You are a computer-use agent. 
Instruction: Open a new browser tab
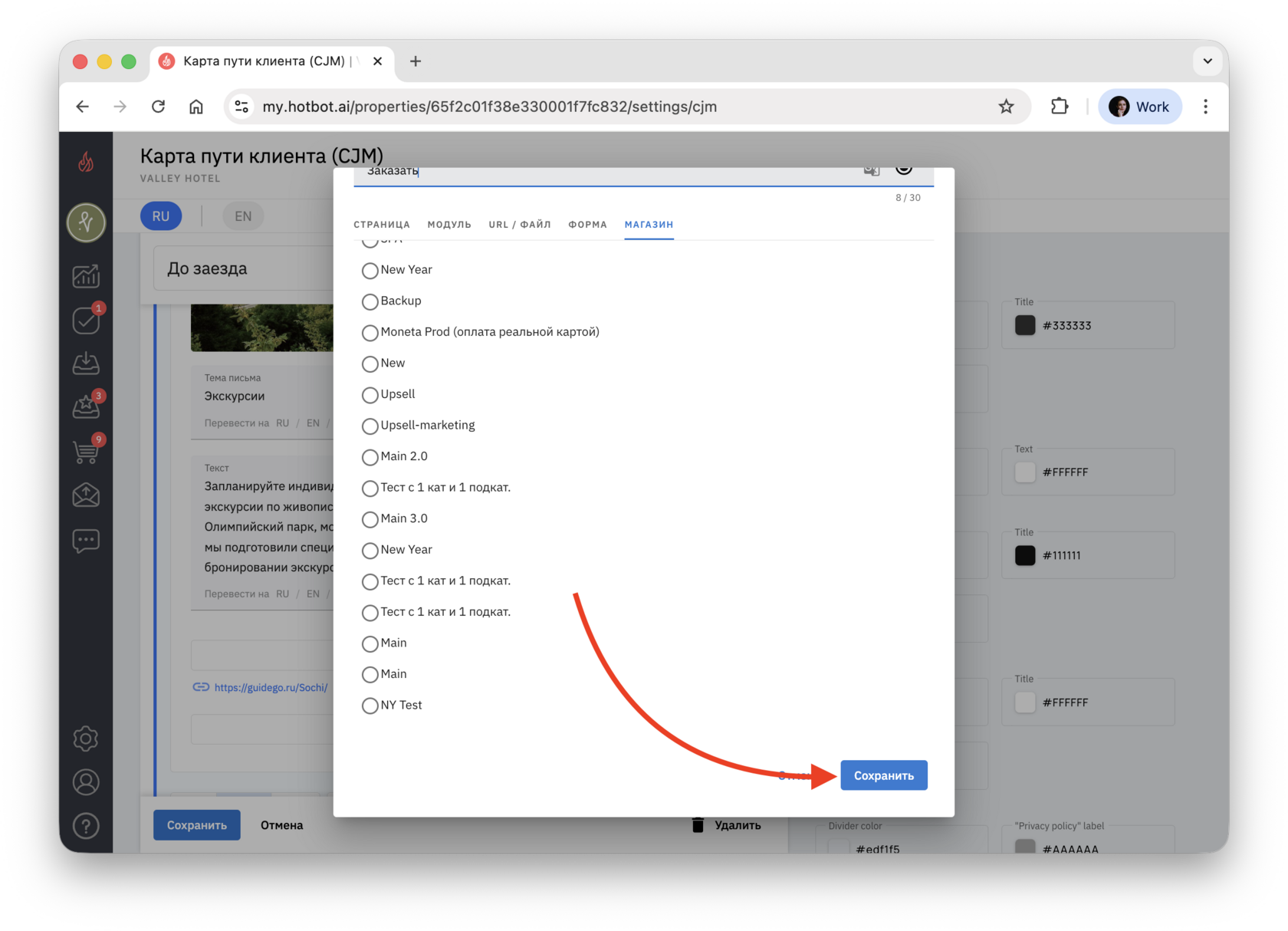coord(416,61)
